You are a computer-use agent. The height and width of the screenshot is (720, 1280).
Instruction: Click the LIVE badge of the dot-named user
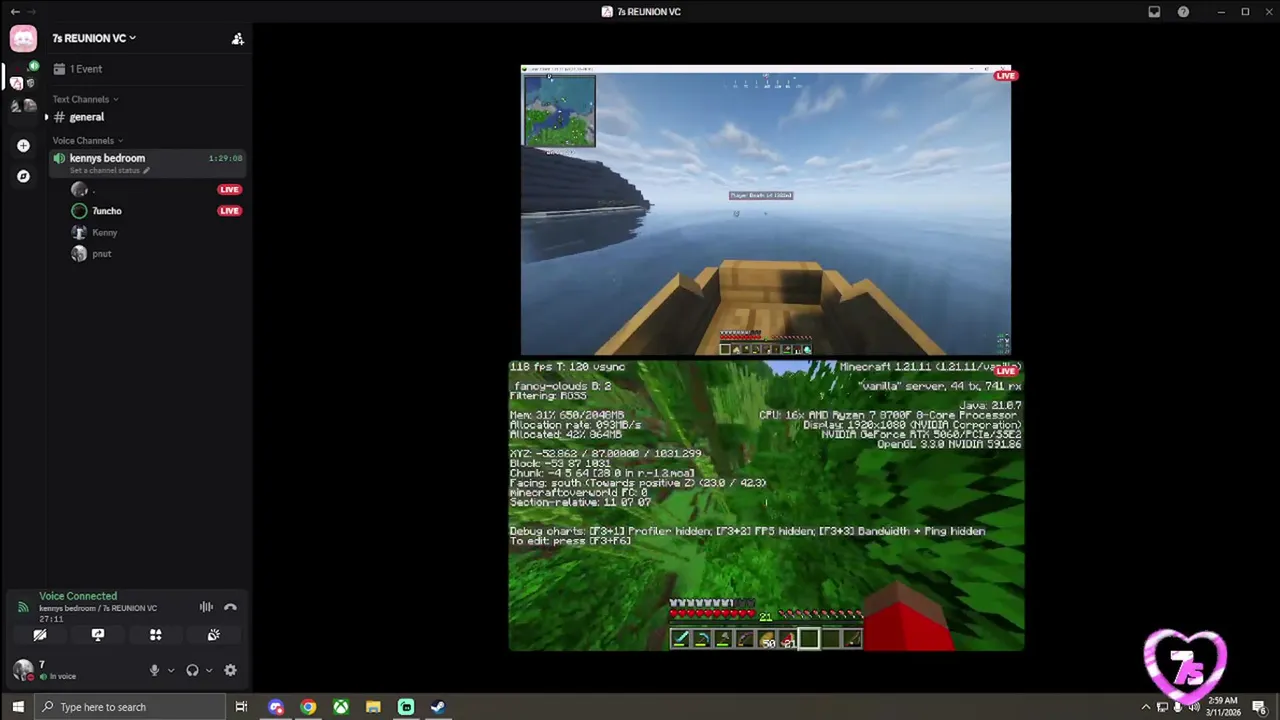click(x=229, y=189)
